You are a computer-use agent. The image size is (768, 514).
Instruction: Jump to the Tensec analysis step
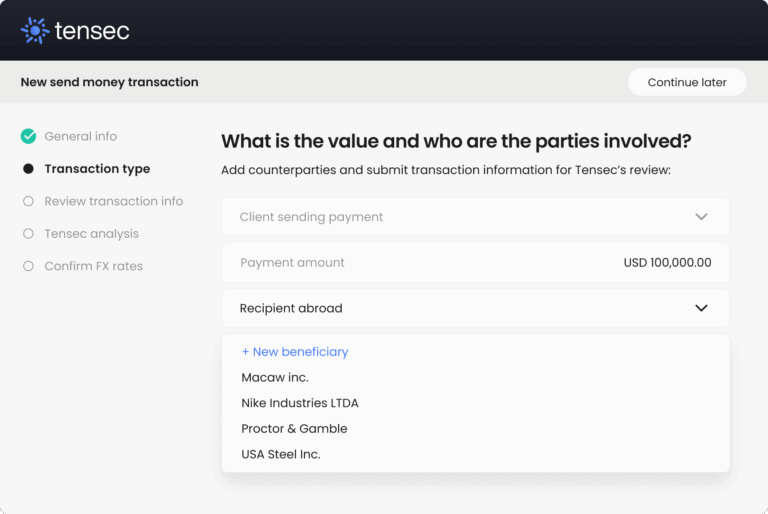pyautogui.click(x=91, y=234)
